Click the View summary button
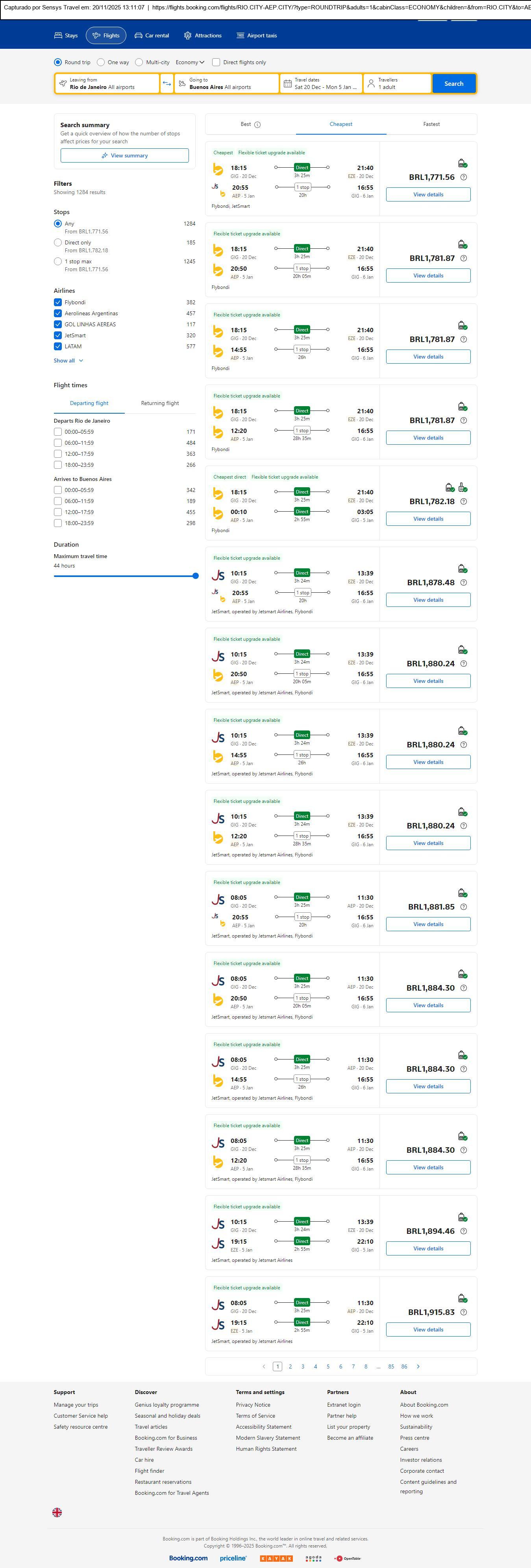This screenshot has width=531, height=1568. pos(124,156)
